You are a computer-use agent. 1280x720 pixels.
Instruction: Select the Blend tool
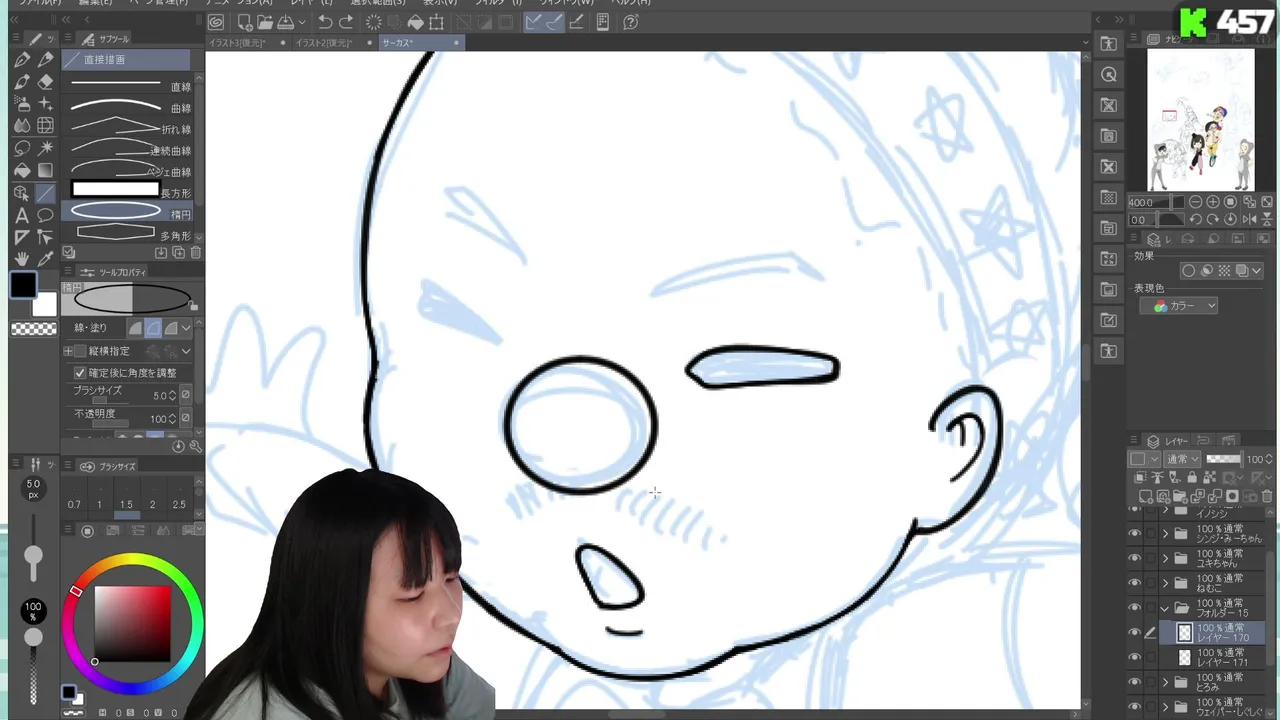(22, 126)
